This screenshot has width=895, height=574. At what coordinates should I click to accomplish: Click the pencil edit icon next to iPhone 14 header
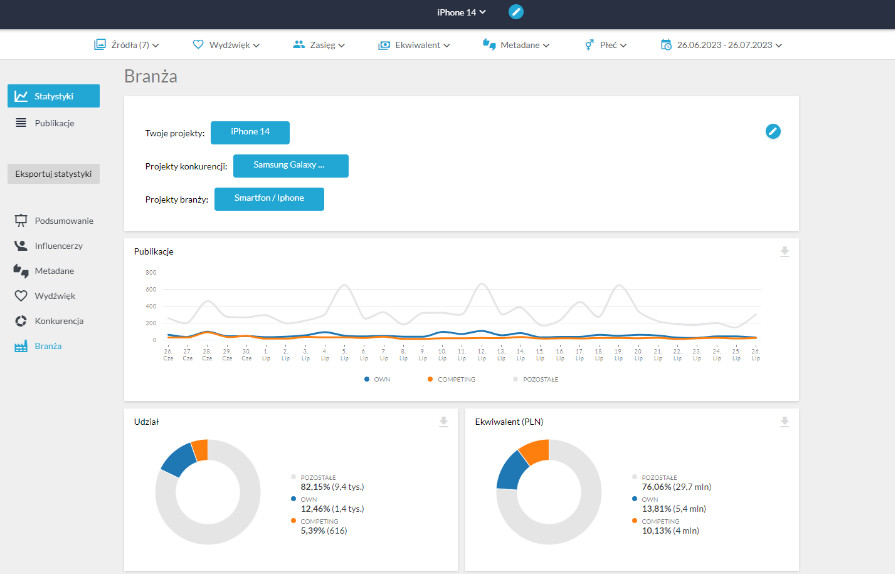click(x=515, y=12)
